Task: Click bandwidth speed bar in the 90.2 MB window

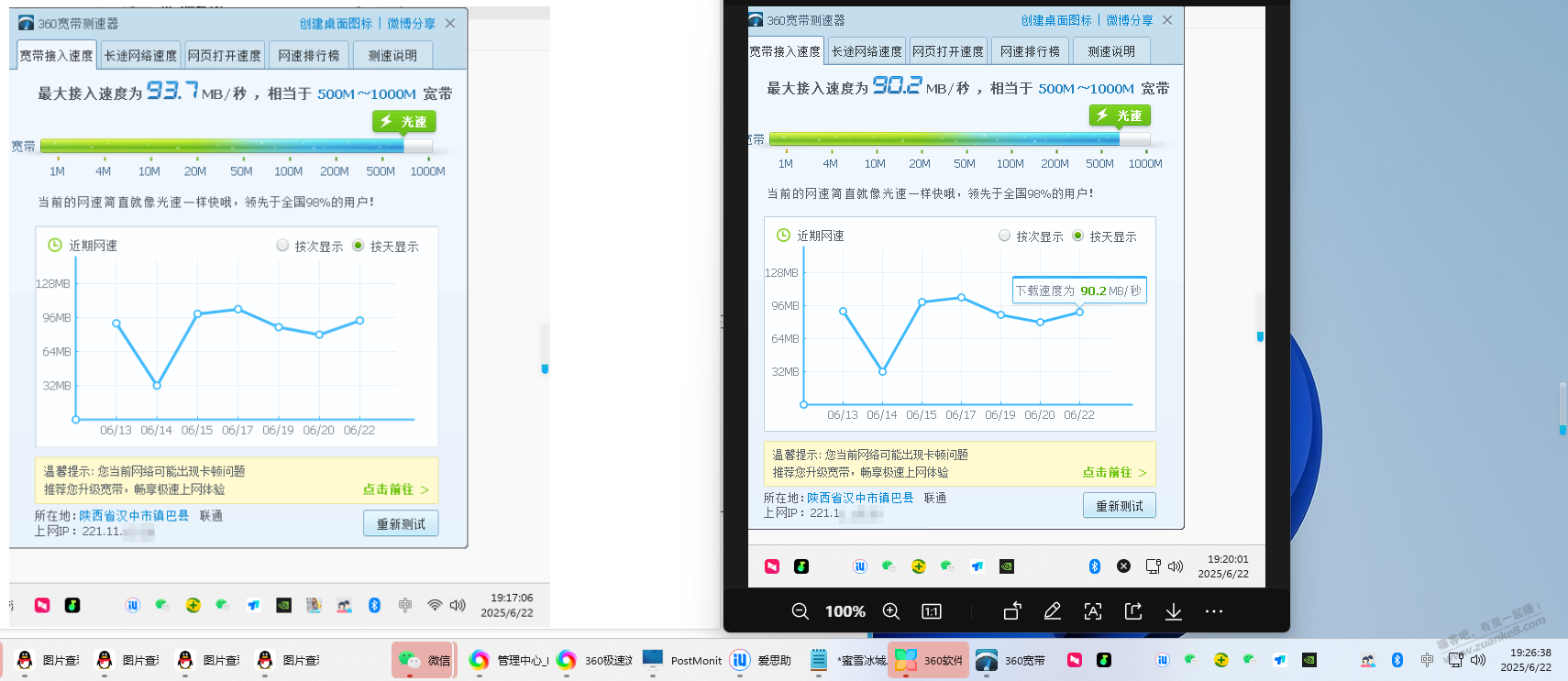Action: click(960, 139)
